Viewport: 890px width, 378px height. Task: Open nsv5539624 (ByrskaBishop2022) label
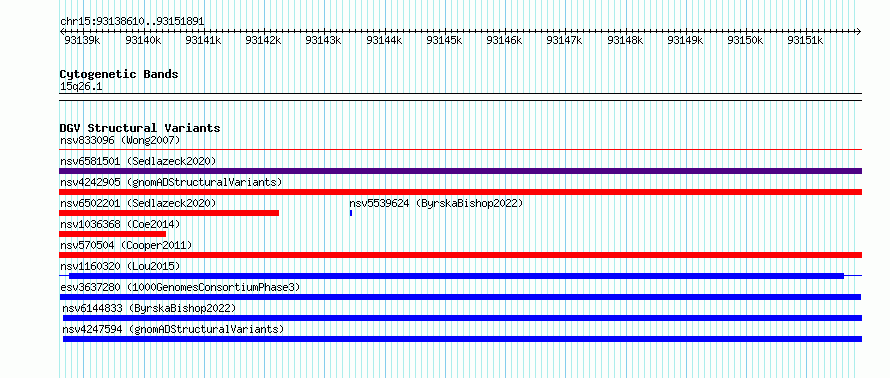pyautogui.click(x=436, y=203)
